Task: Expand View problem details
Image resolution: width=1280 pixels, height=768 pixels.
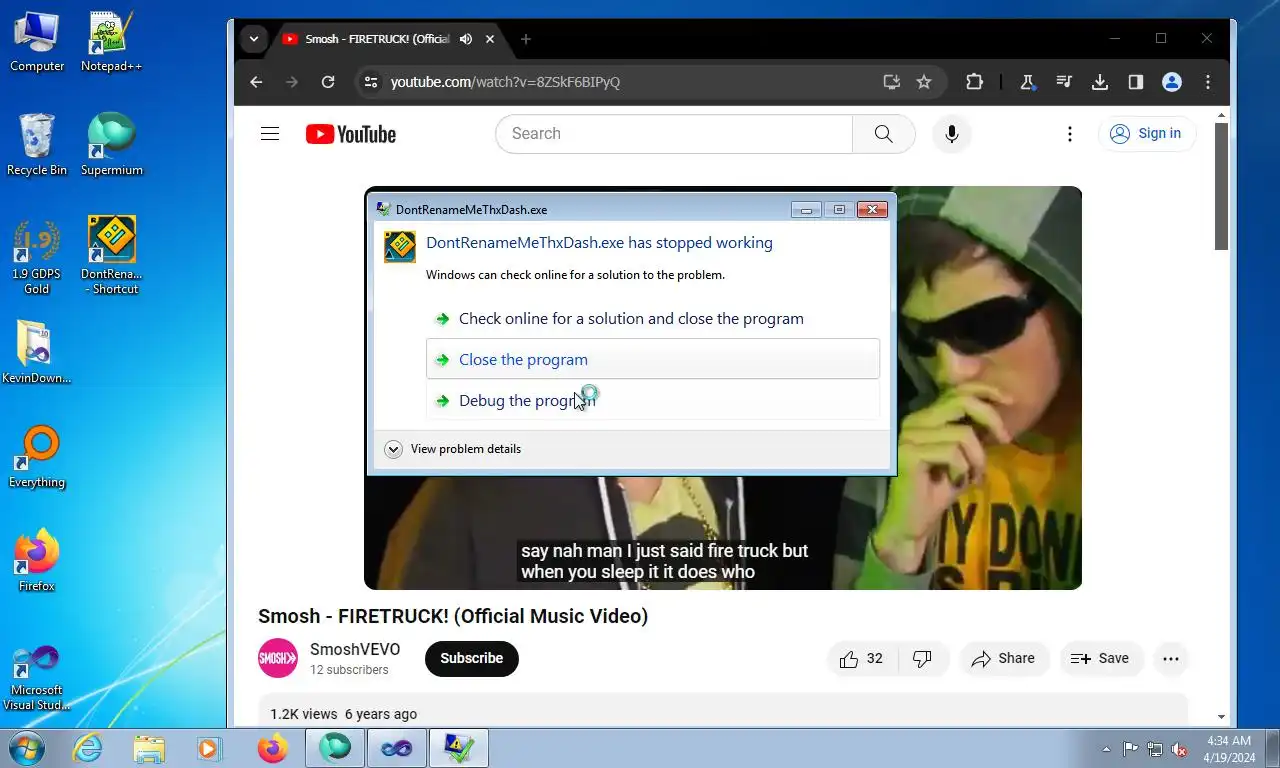Action: point(453,449)
